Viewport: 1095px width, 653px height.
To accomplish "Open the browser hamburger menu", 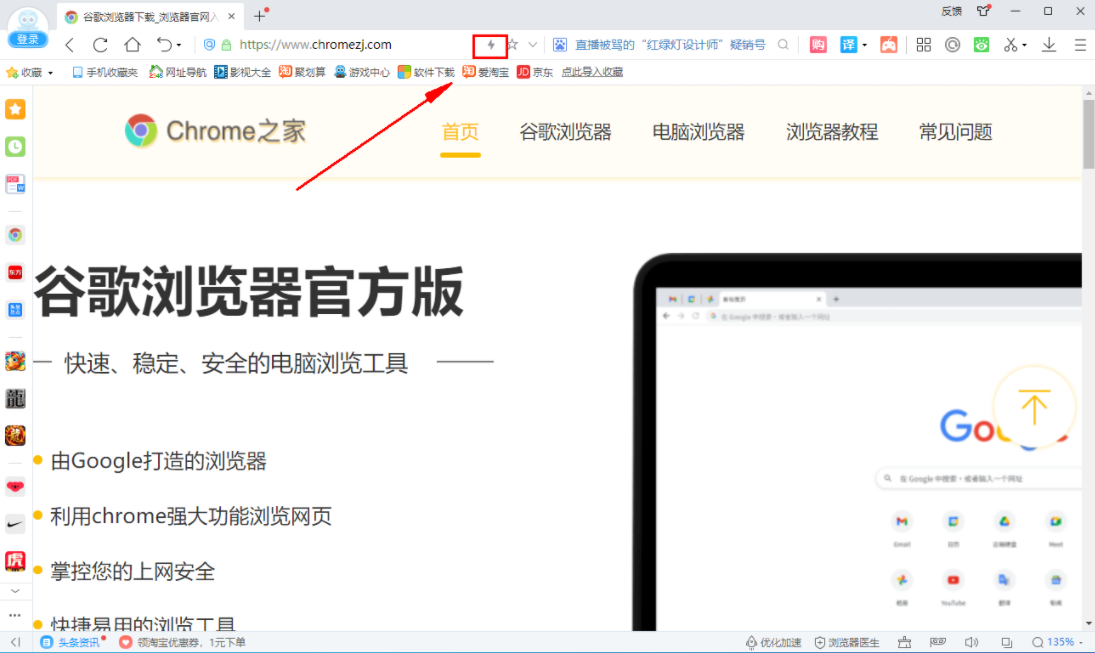I will (x=1080, y=45).
